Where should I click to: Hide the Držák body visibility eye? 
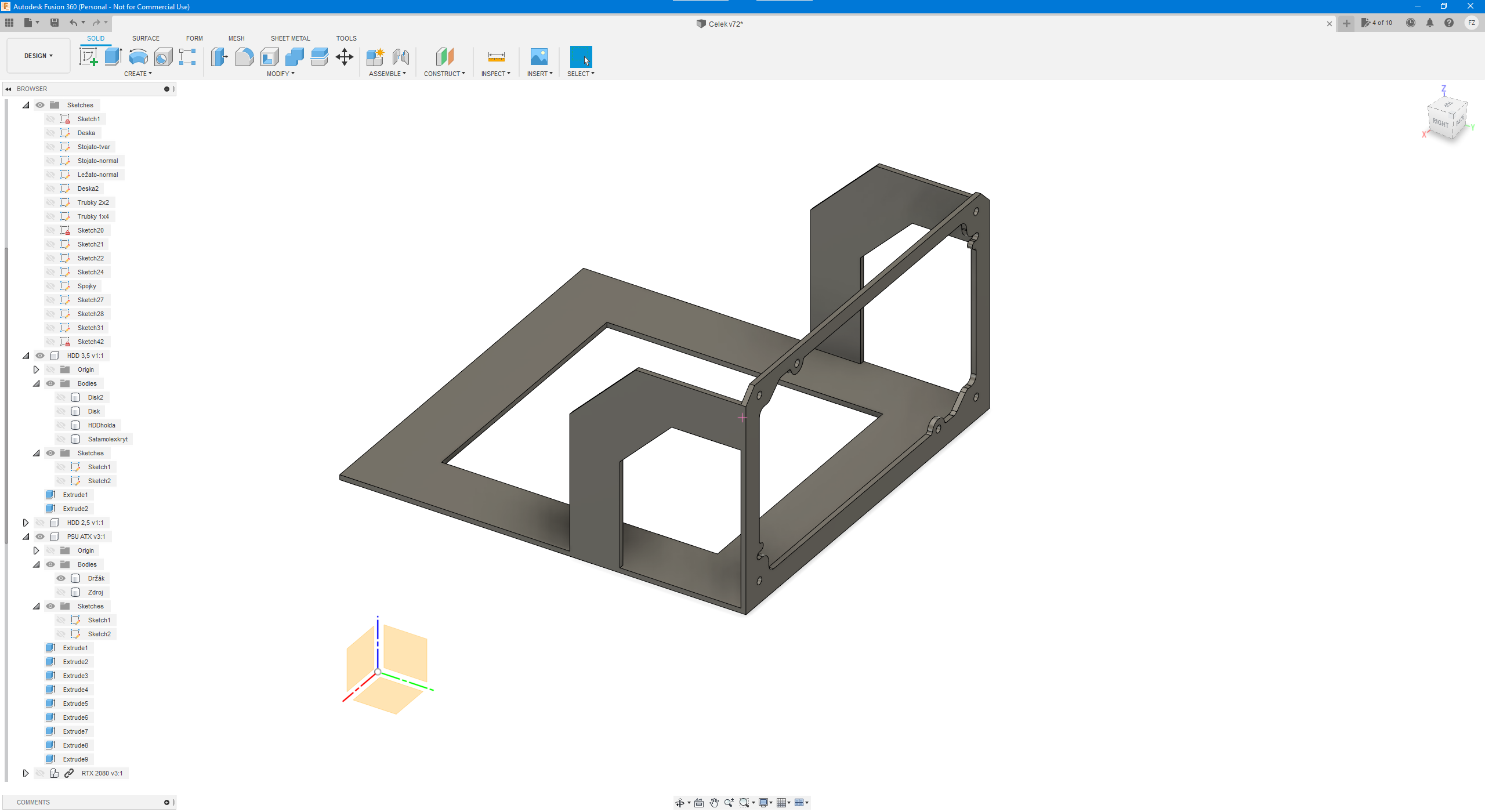[x=61, y=578]
